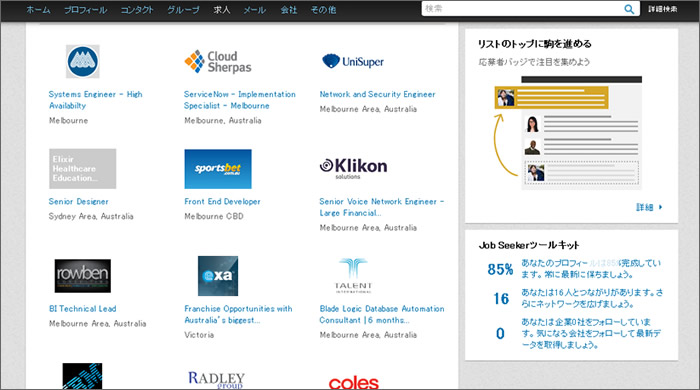Viewport: 700px width, 390px height.
Task: Open Network and Security Engineer listing
Action: (377, 94)
